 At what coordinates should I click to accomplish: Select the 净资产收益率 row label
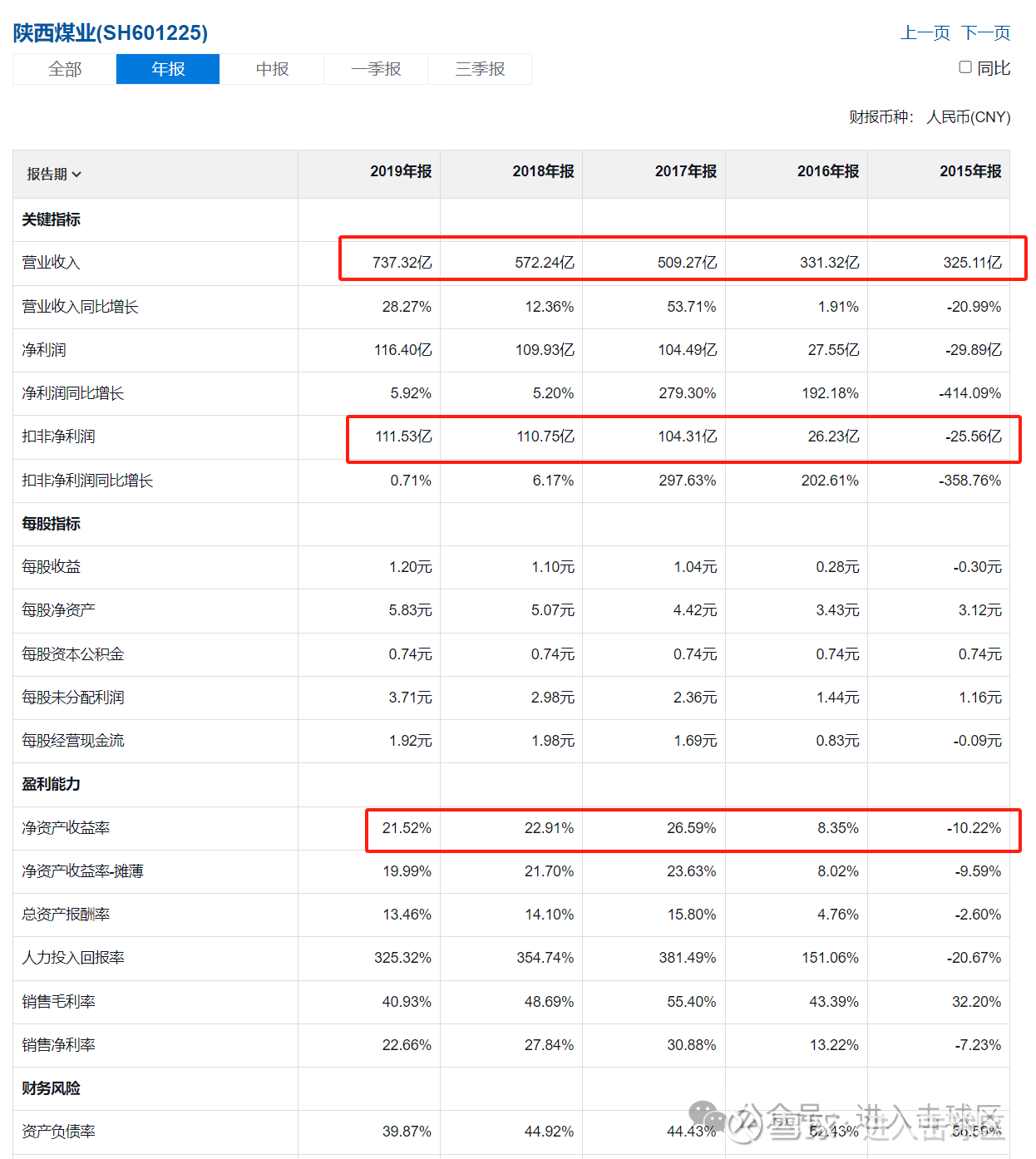66,828
